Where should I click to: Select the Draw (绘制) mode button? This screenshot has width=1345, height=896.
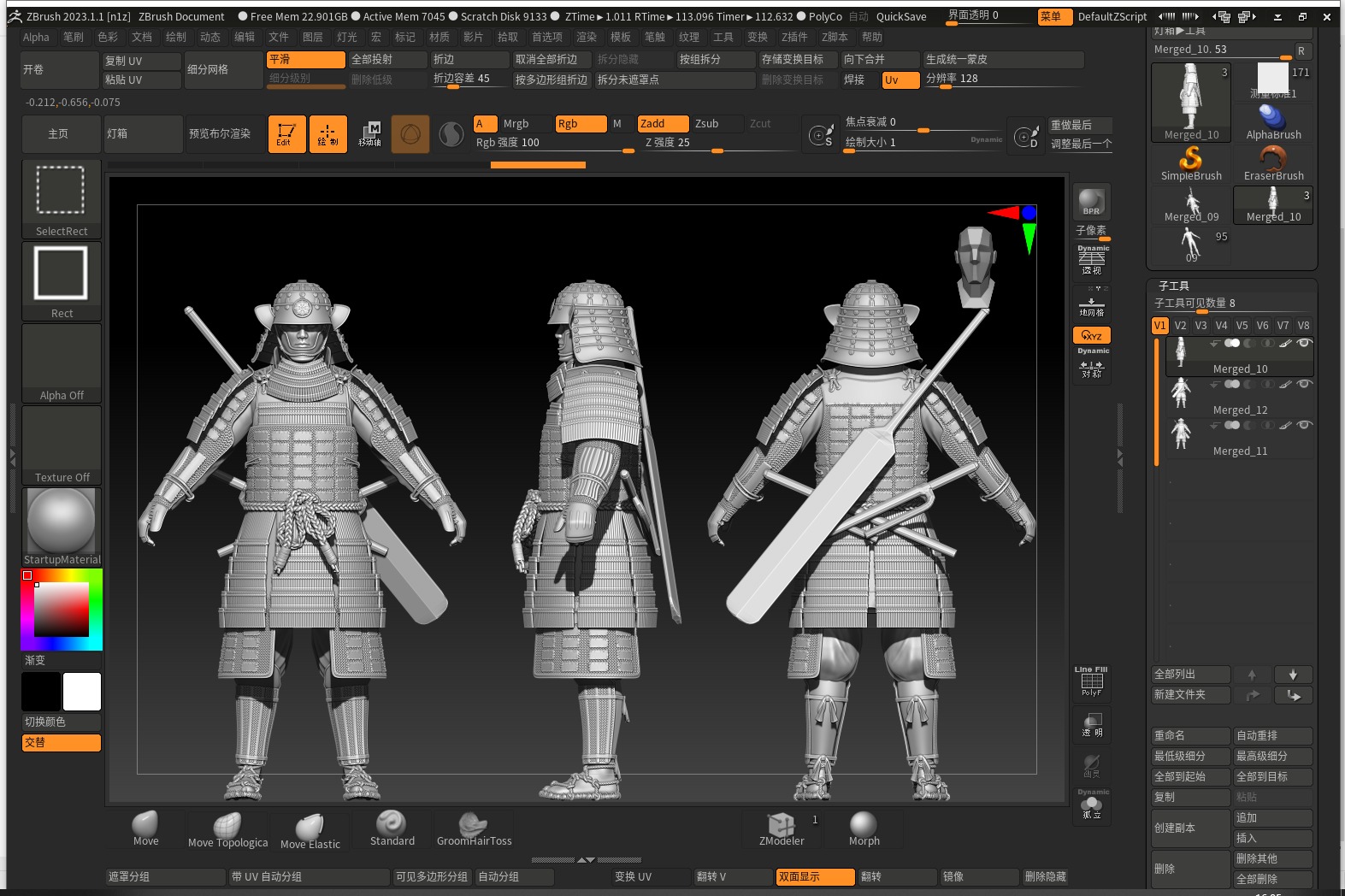click(327, 134)
